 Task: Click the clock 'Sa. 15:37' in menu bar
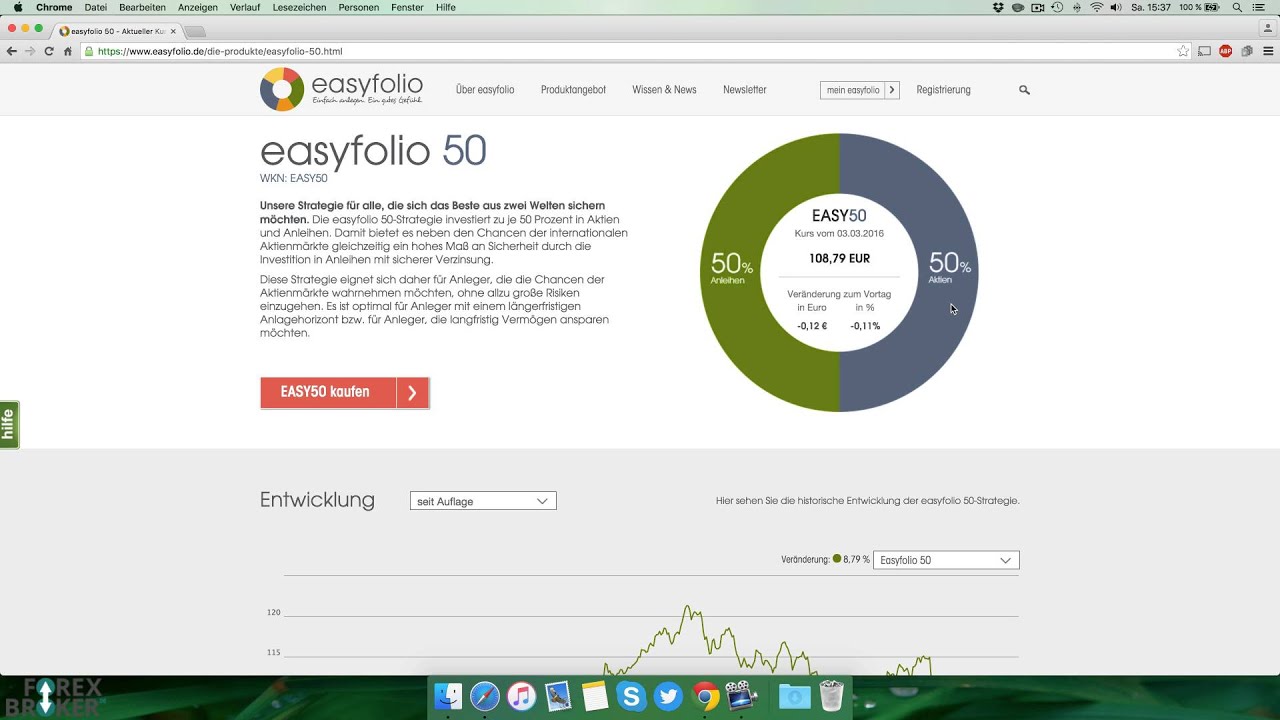click(1152, 7)
